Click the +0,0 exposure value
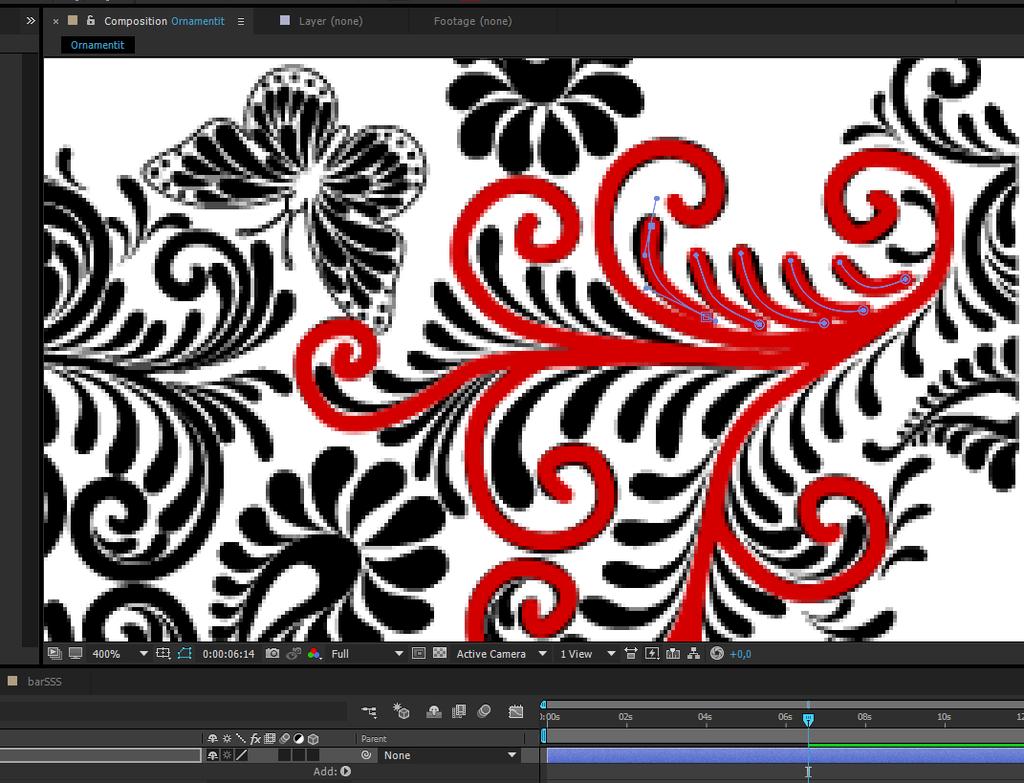The height and width of the screenshot is (783, 1024). [x=741, y=654]
